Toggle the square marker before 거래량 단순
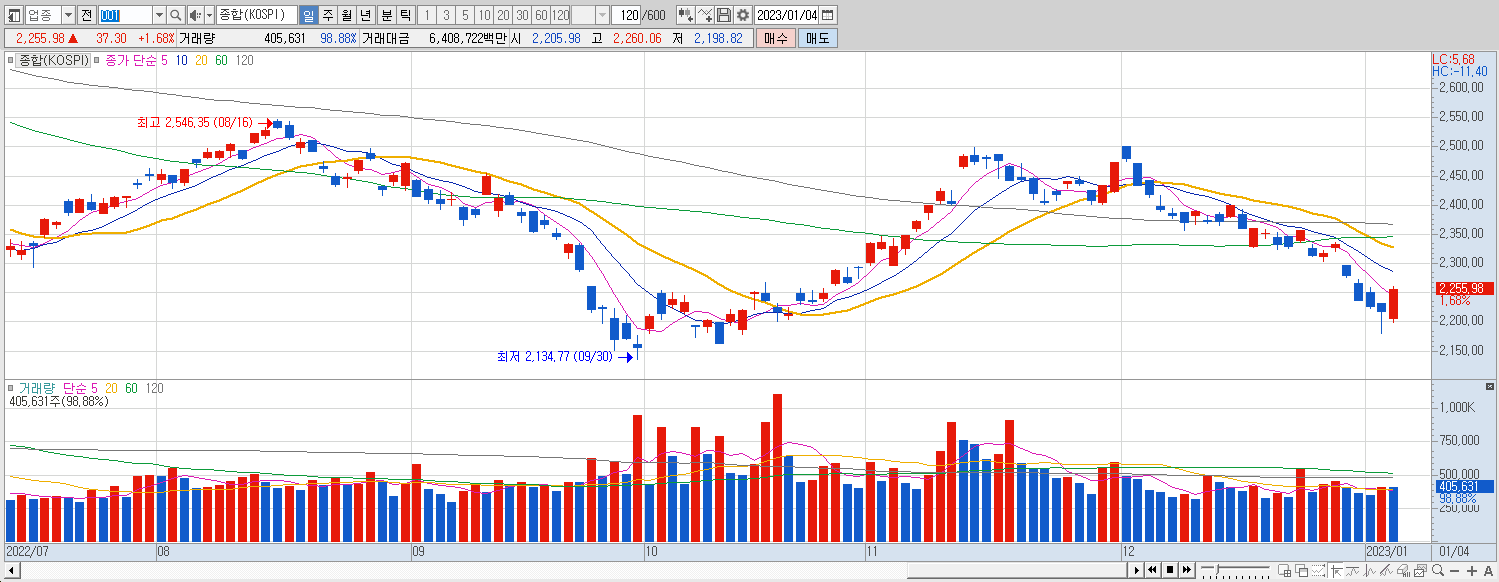 click(x=11, y=388)
